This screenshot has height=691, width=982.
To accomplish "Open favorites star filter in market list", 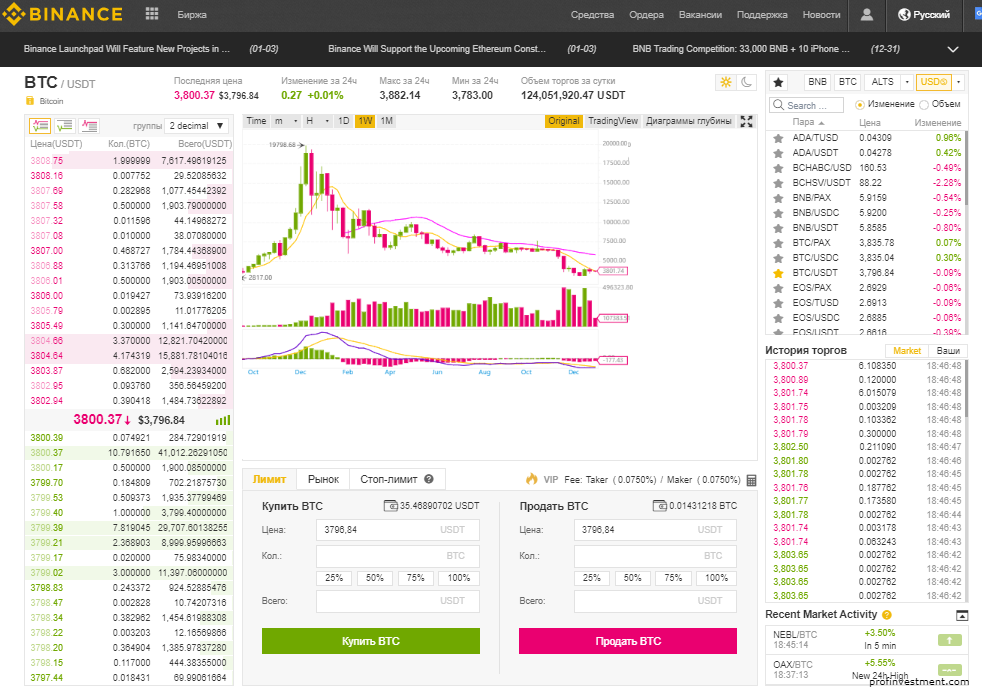I will [x=778, y=82].
